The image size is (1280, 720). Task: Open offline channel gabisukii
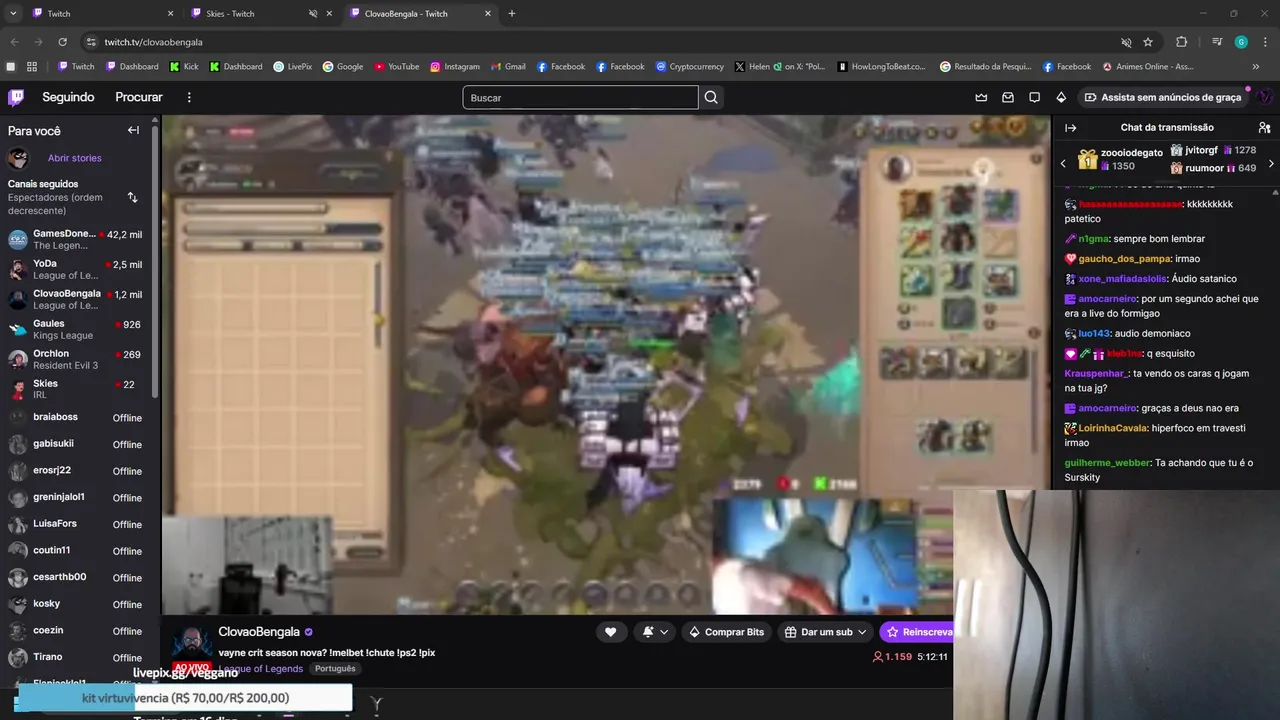[x=76, y=444]
